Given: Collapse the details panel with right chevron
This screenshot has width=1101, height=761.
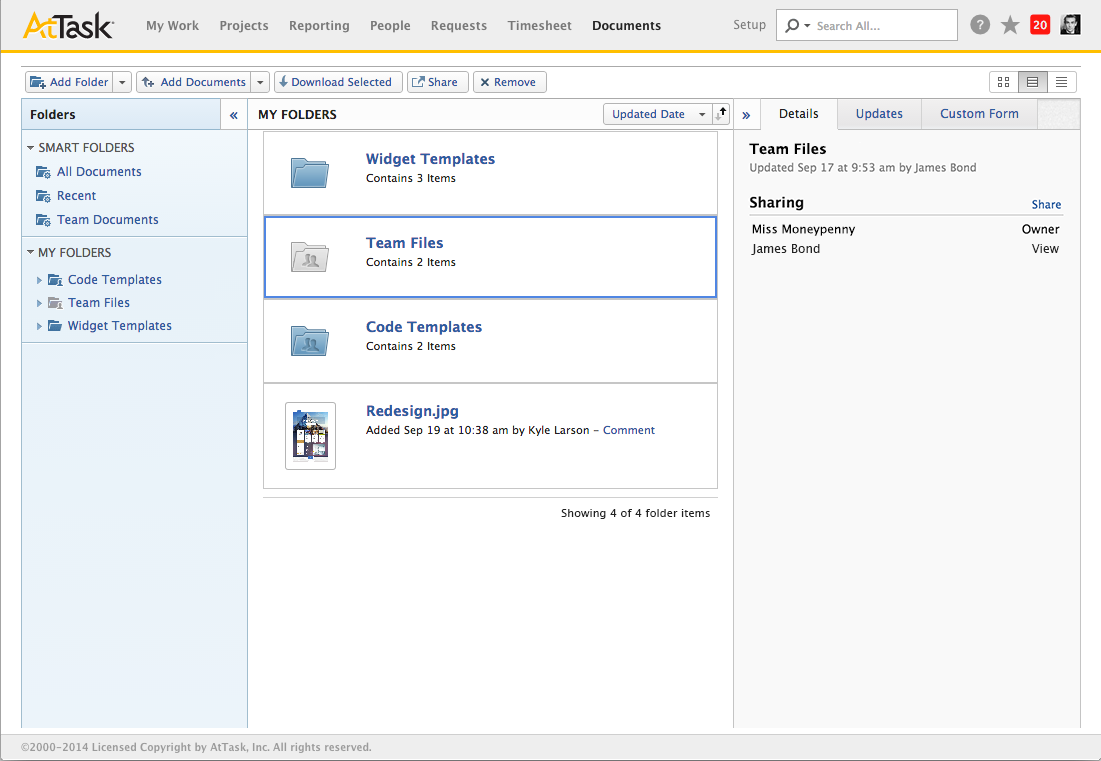Looking at the screenshot, I should [x=746, y=115].
